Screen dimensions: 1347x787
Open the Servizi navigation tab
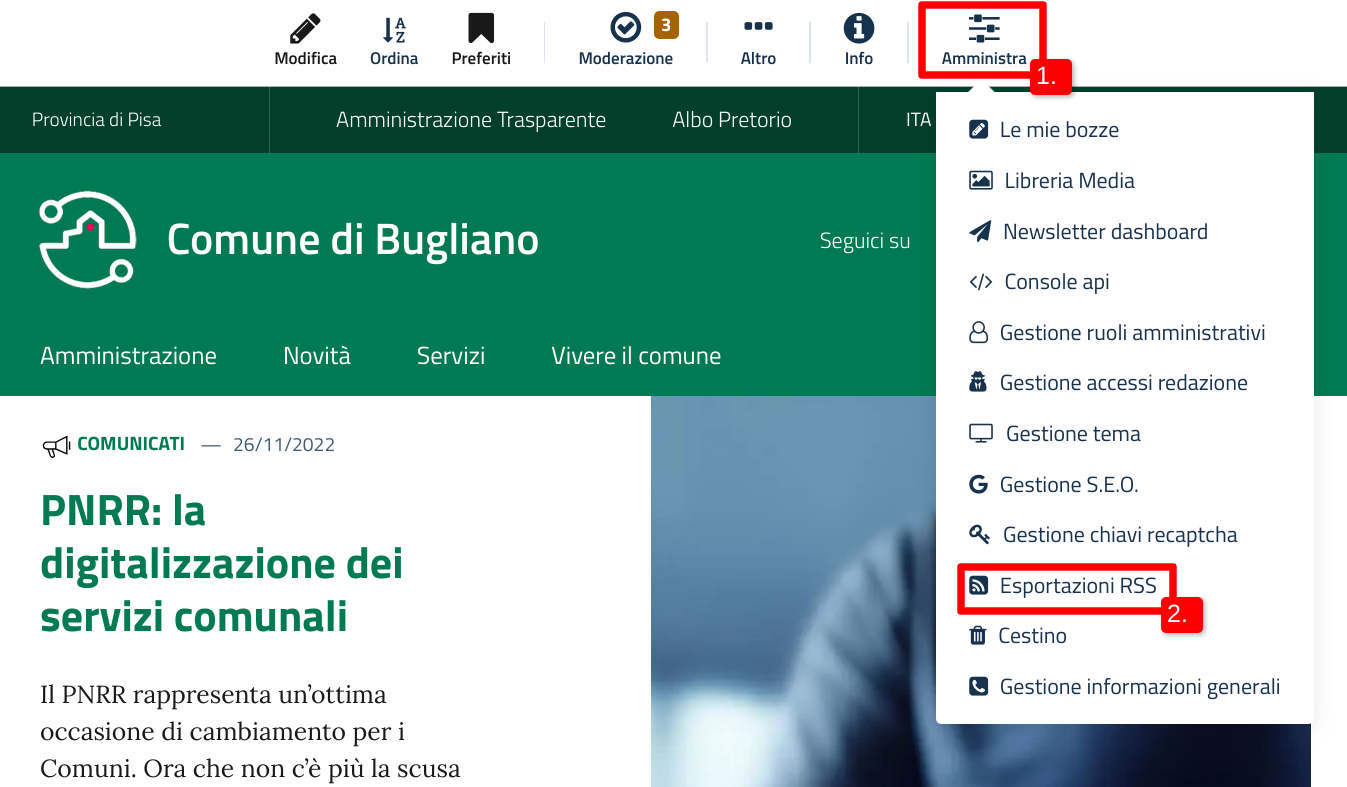(451, 356)
